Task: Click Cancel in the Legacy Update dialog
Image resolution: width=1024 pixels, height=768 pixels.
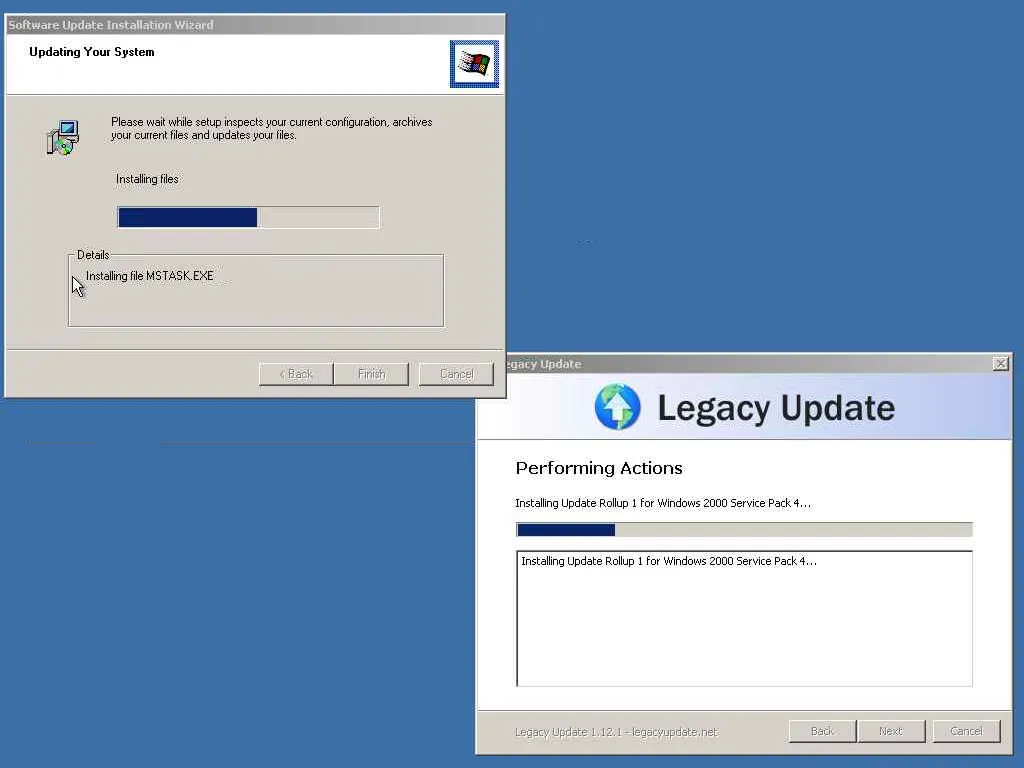Action: point(967,731)
